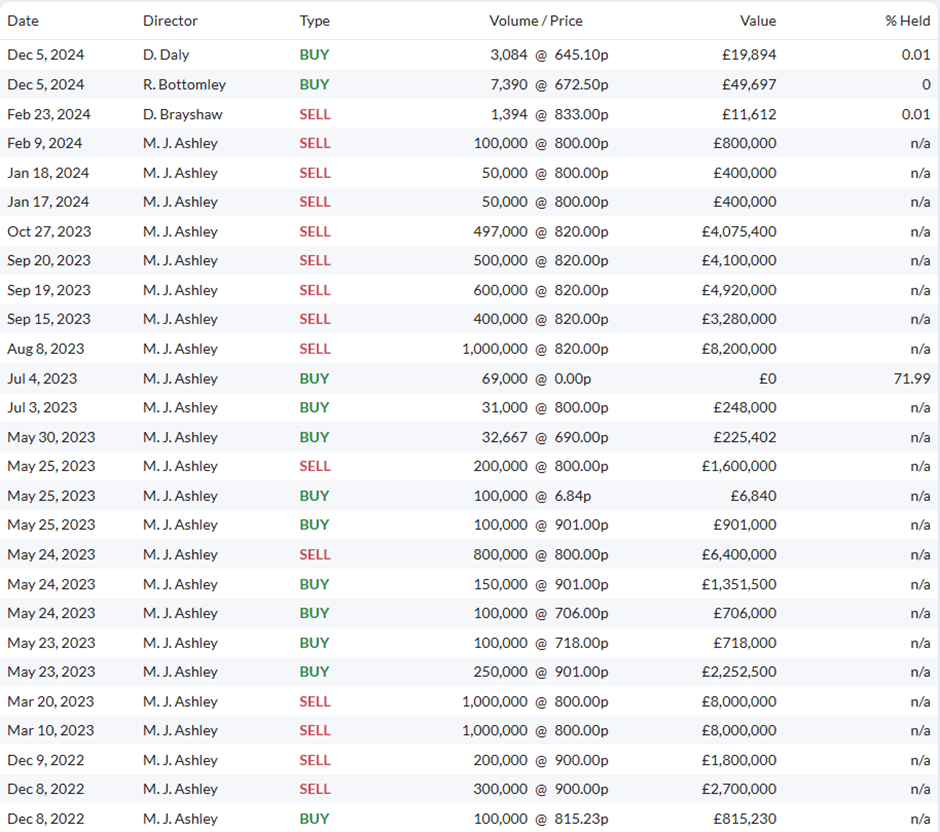
Task: Click the % Held column header
Action: click(908, 21)
